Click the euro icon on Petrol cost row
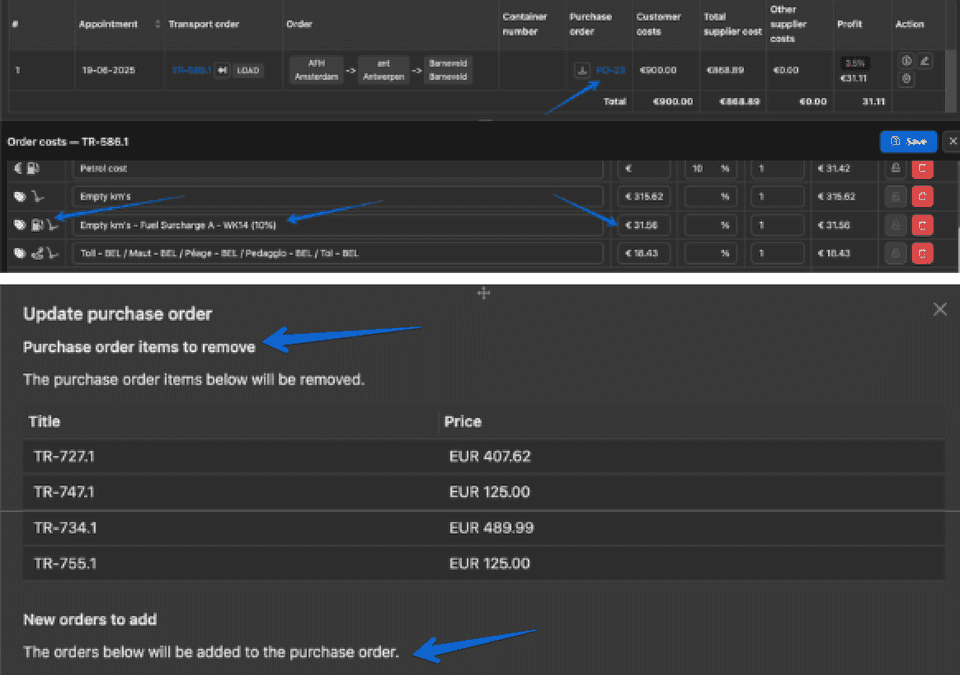Screen dimensions: 960x675 point(18,168)
